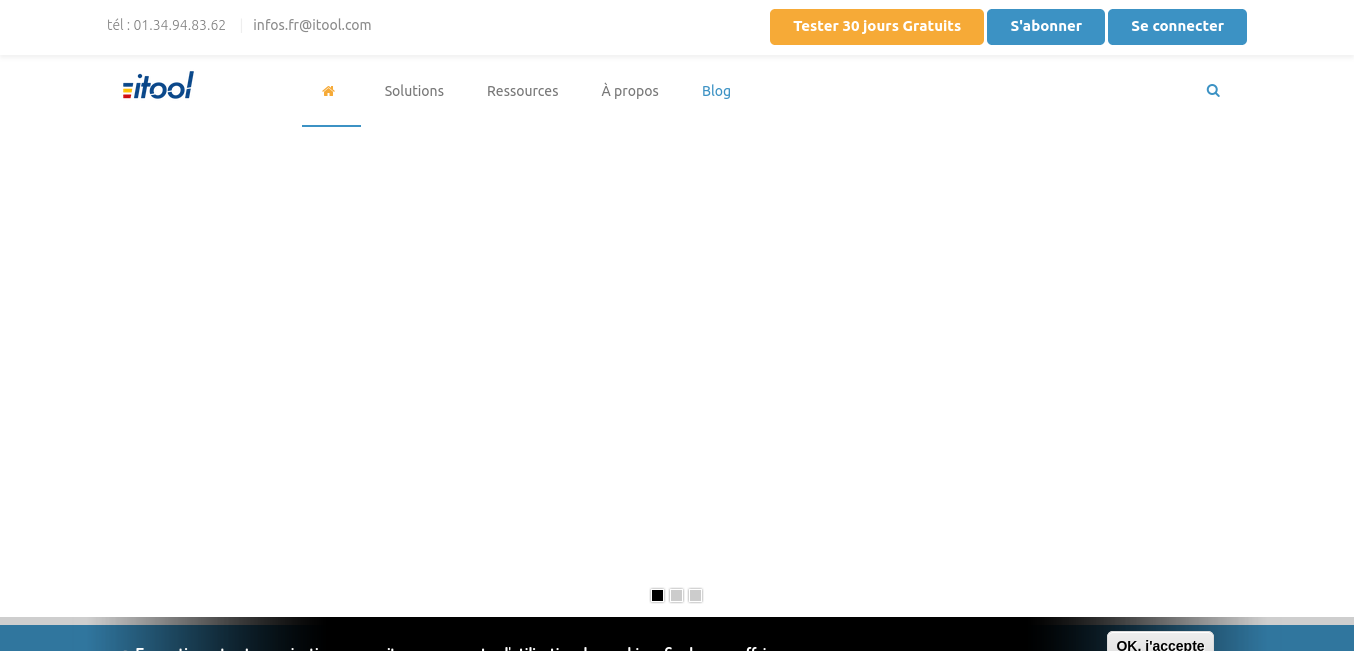The height and width of the screenshot is (651, 1366).
Task: Click the itool logo
Action: [x=158, y=86]
